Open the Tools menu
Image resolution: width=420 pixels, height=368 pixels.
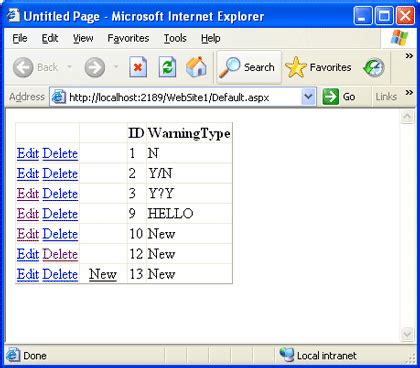click(x=175, y=39)
